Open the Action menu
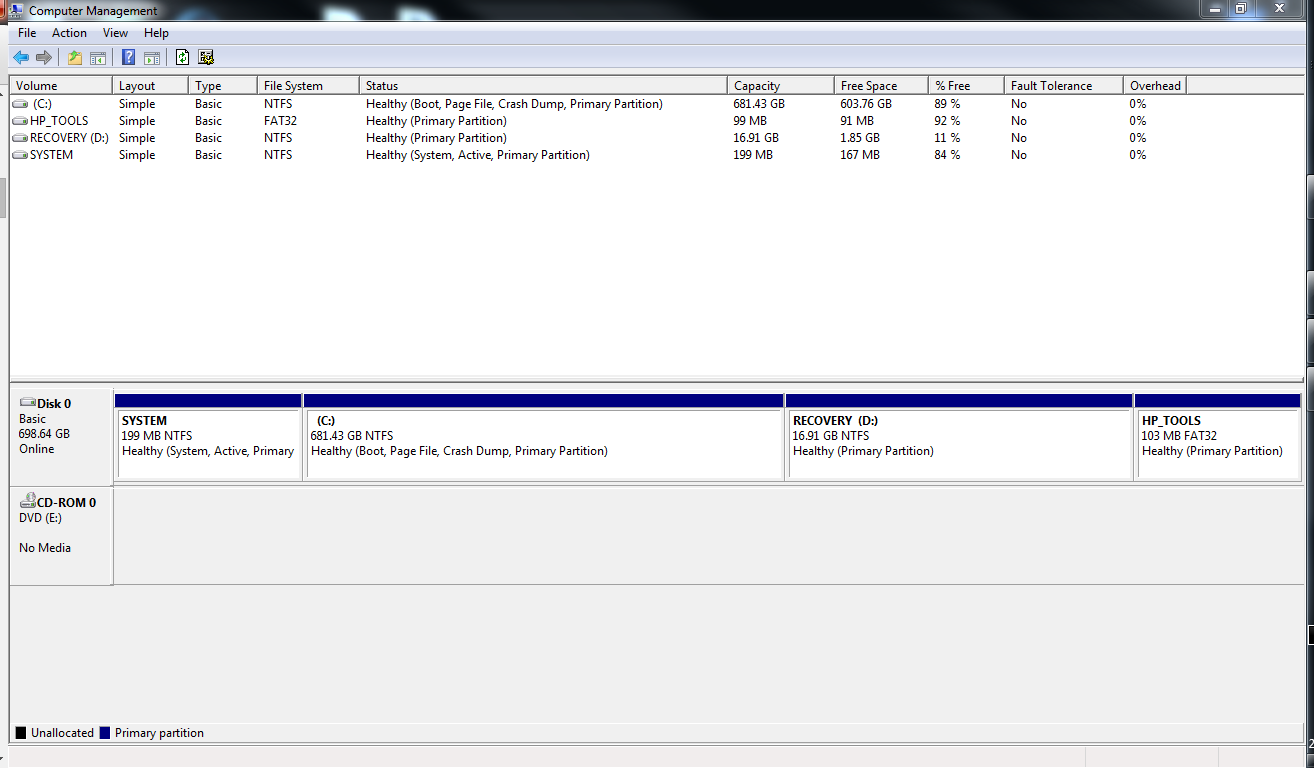The image size is (1314, 768). (69, 33)
